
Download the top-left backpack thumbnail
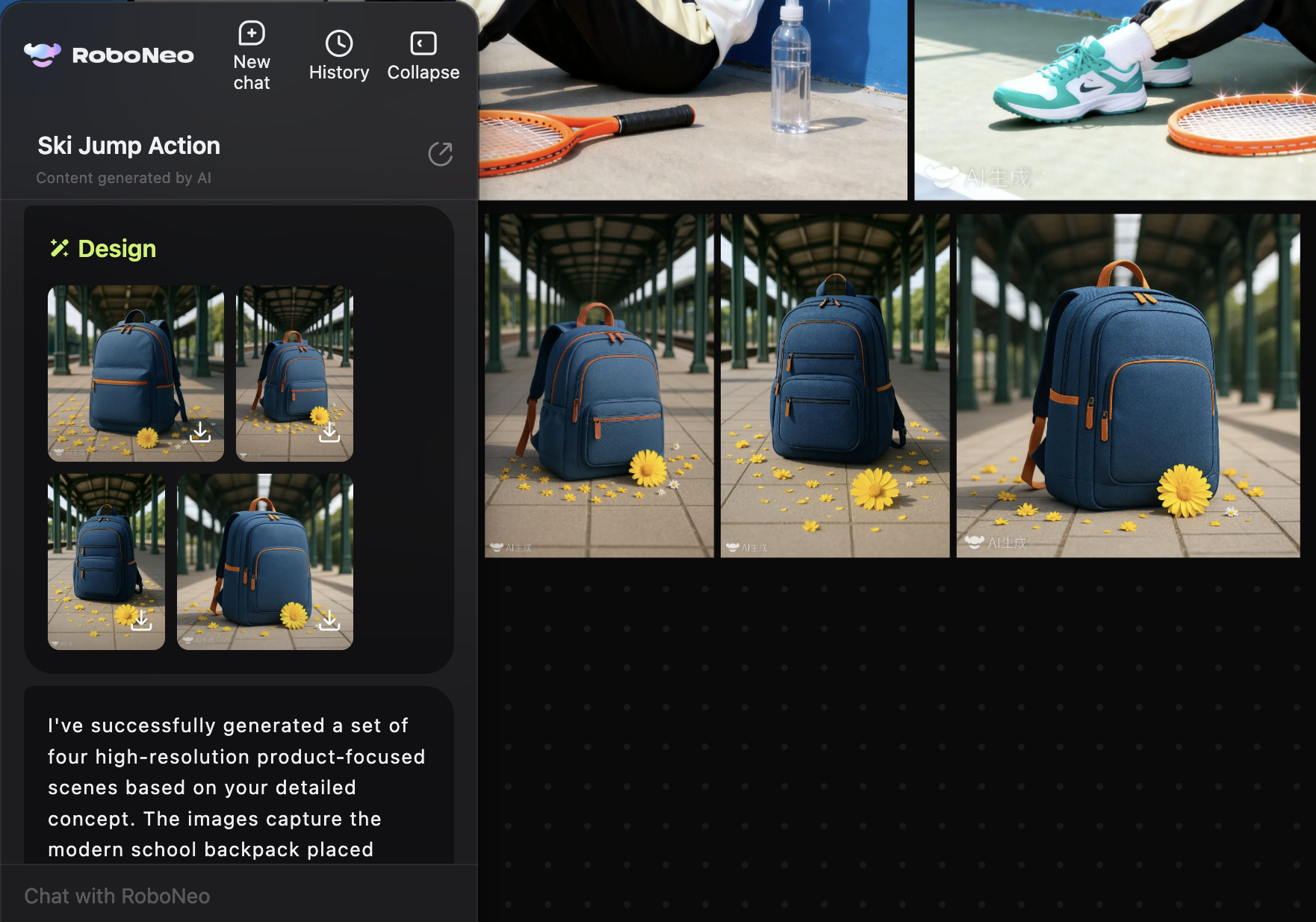[x=200, y=431]
